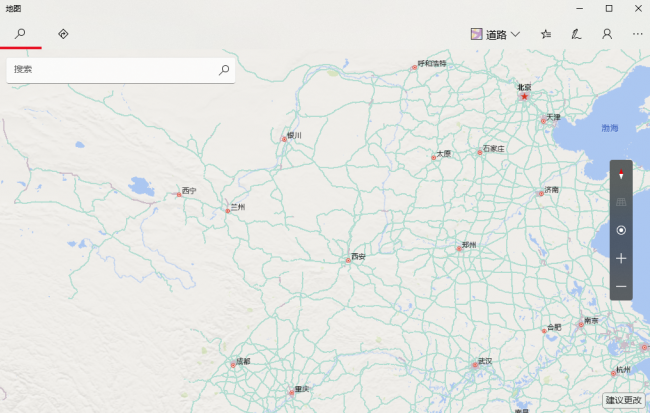Open the user account profile icon
Viewport: 650px width, 413px height.
607,34
